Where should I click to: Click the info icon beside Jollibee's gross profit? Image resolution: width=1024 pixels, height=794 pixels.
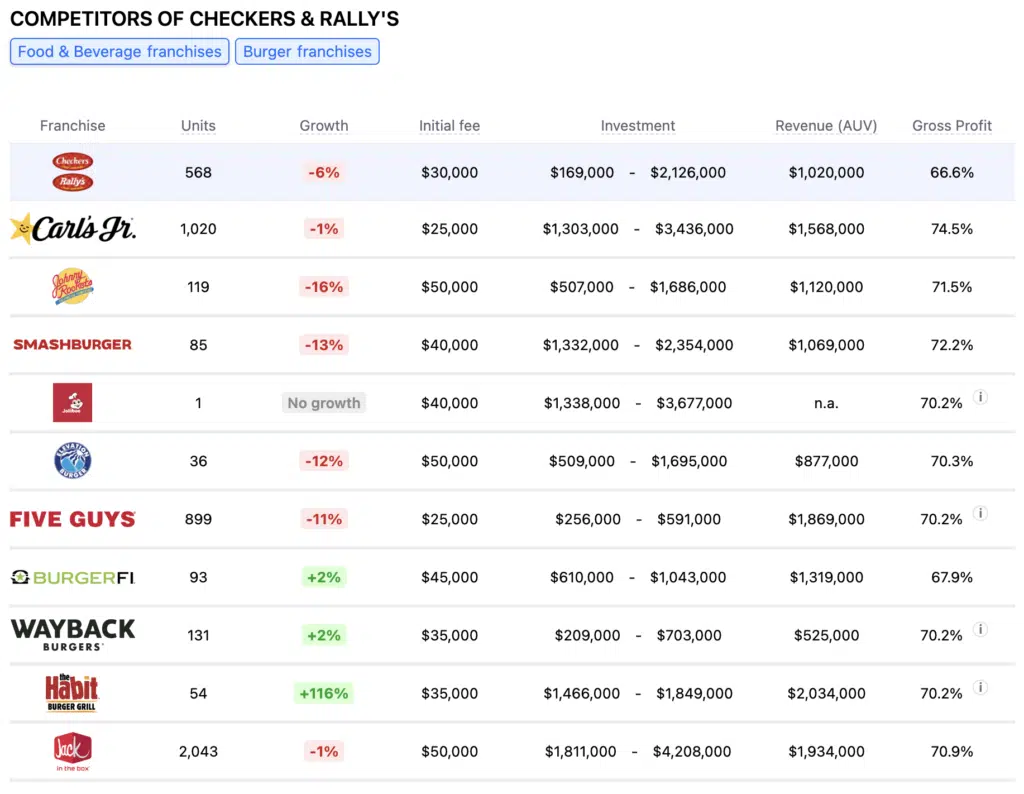click(980, 397)
